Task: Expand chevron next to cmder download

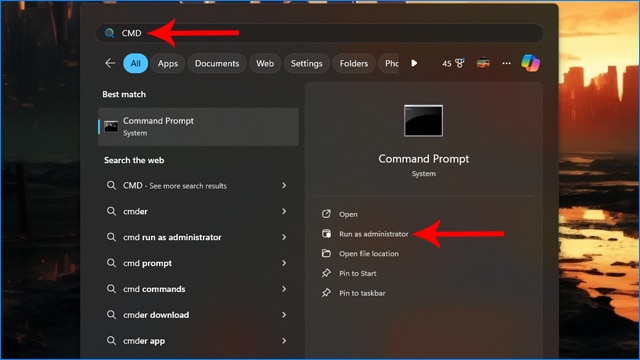Action: (x=284, y=315)
